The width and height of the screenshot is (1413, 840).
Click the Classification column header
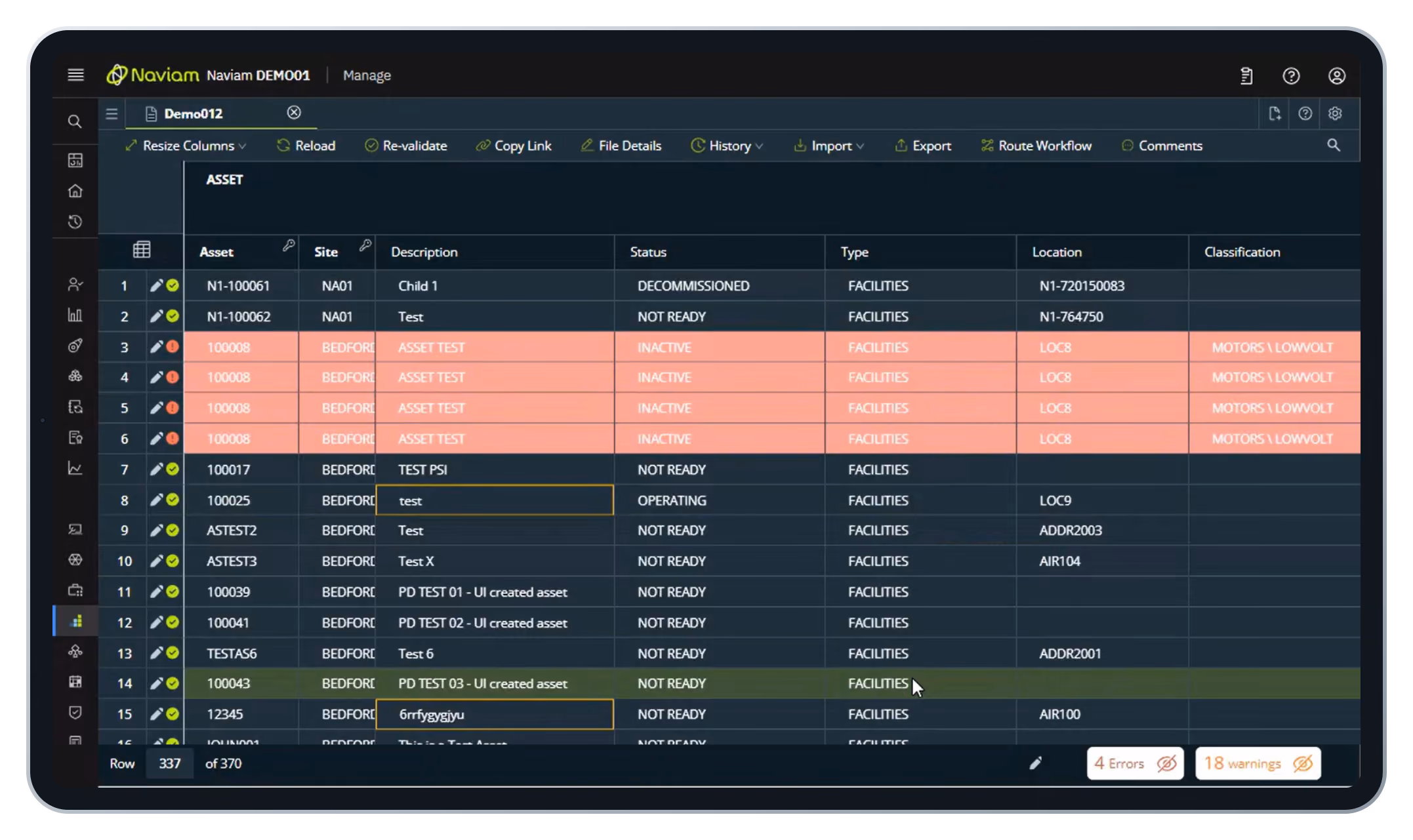point(1274,252)
